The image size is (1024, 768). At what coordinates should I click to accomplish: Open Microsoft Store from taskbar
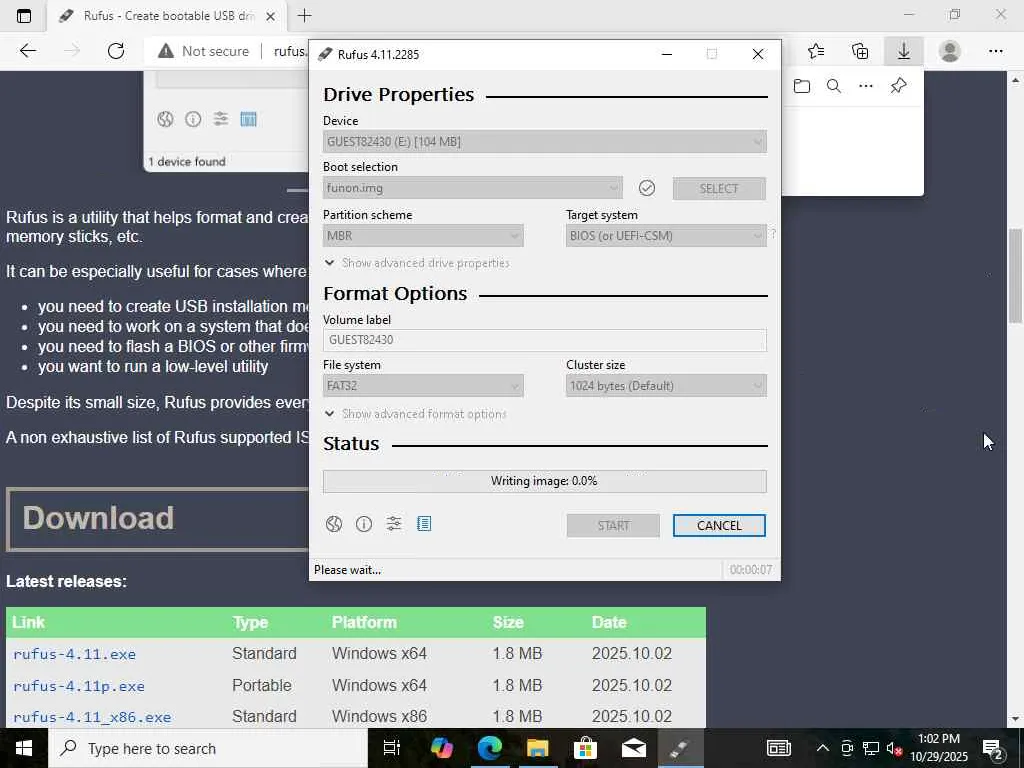586,748
